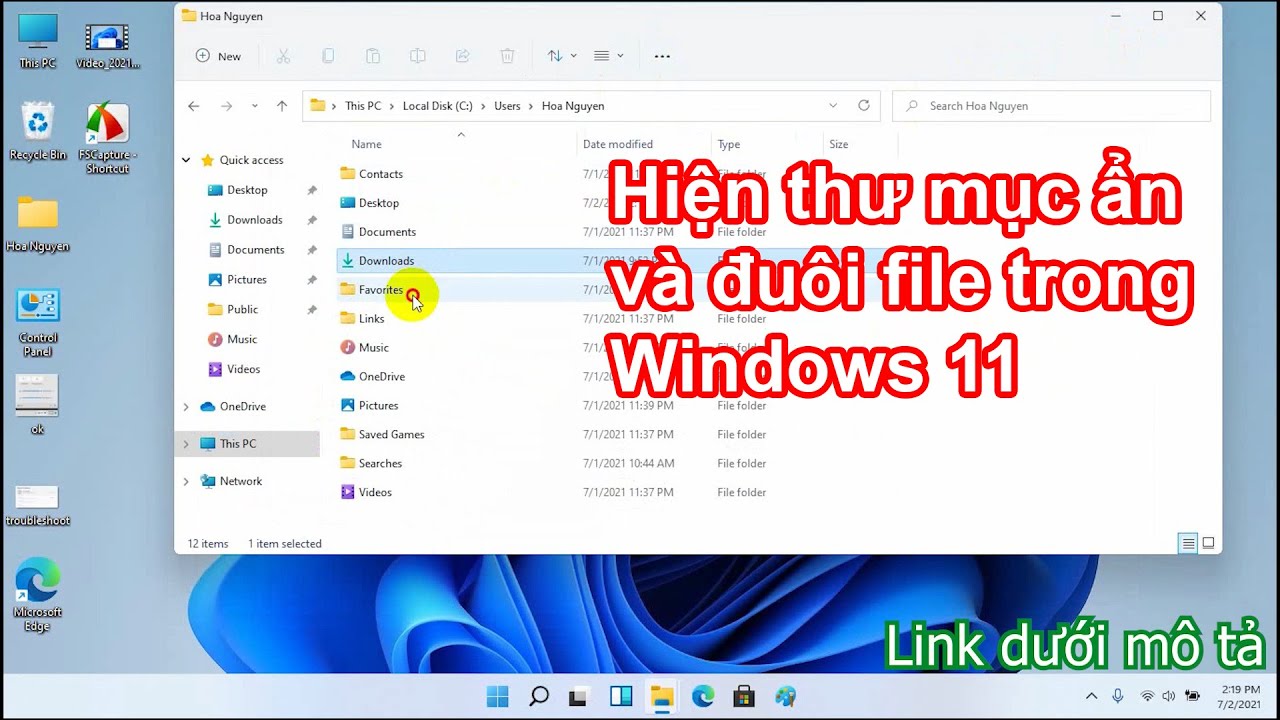The width and height of the screenshot is (1280, 720).
Task: Expand the This PC tree node
Action: coord(186,444)
